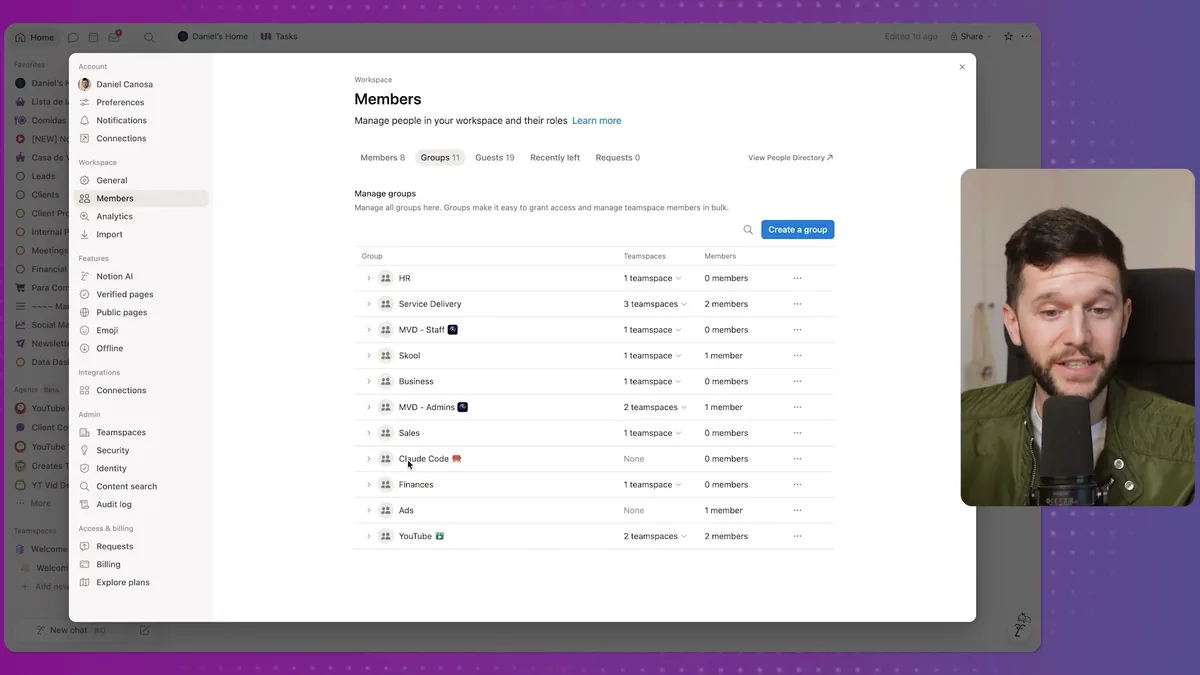Open Notion AI from the Features section
The width and height of the screenshot is (1200, 675).
[x=113, y=275]
